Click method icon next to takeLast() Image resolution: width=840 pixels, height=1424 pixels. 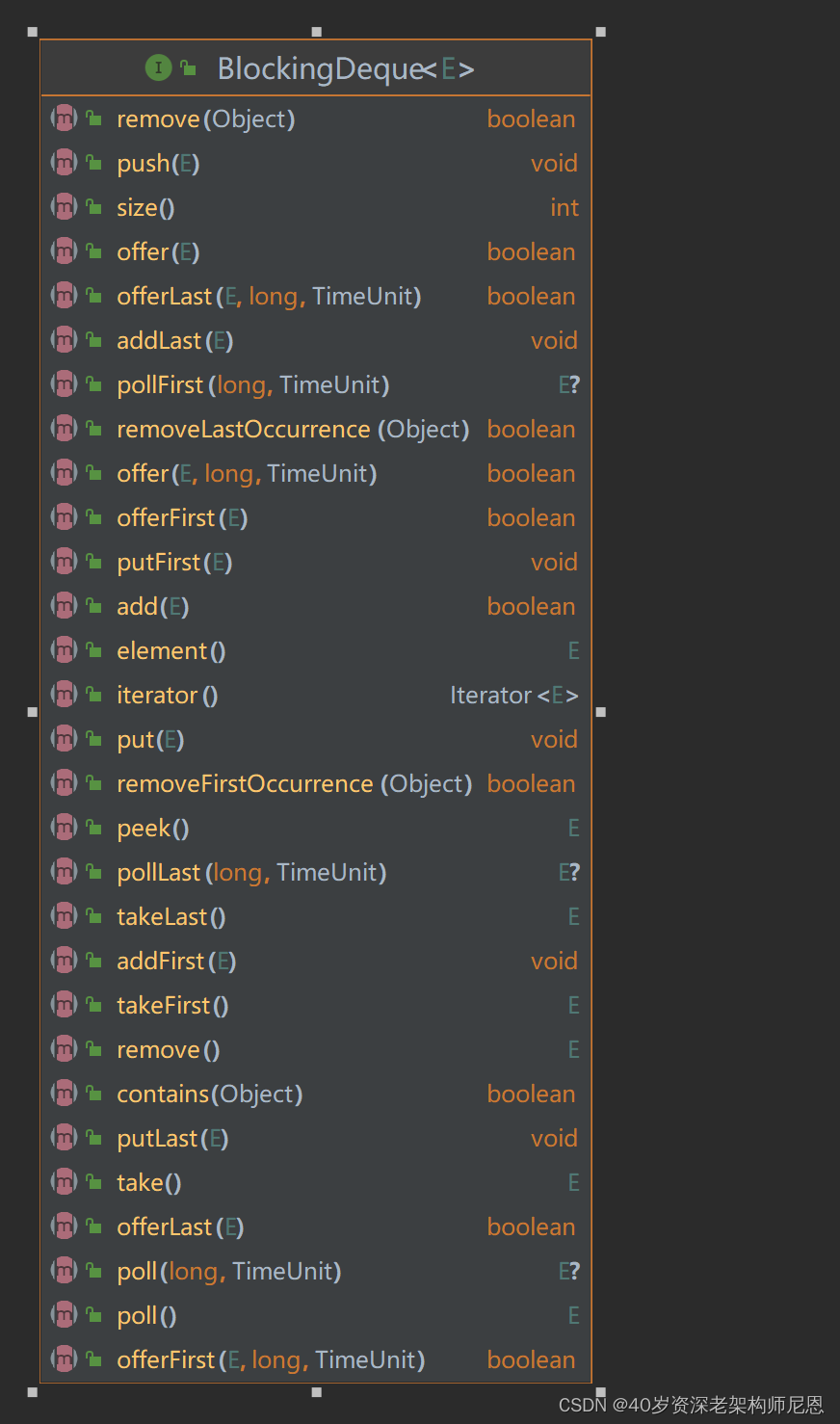(x=64, y=916)
